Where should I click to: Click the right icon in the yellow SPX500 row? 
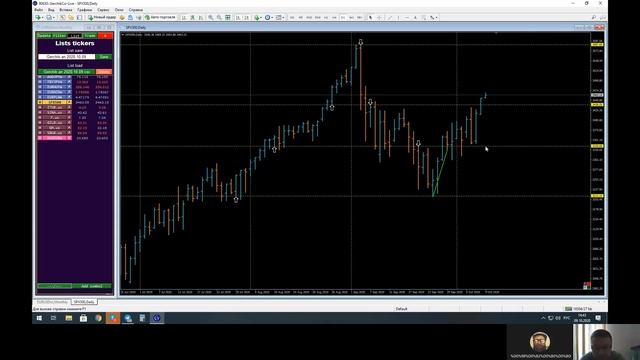(x=69, y=102)
